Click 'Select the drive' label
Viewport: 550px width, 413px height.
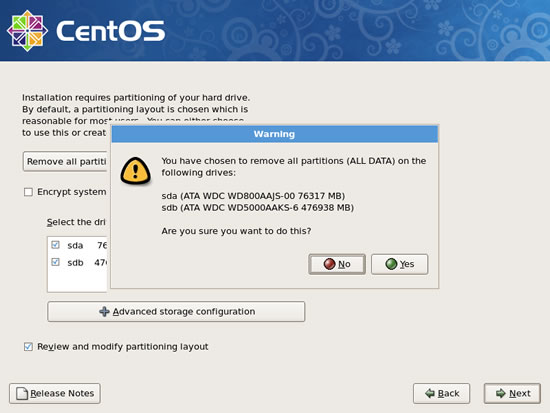(76, 222)
